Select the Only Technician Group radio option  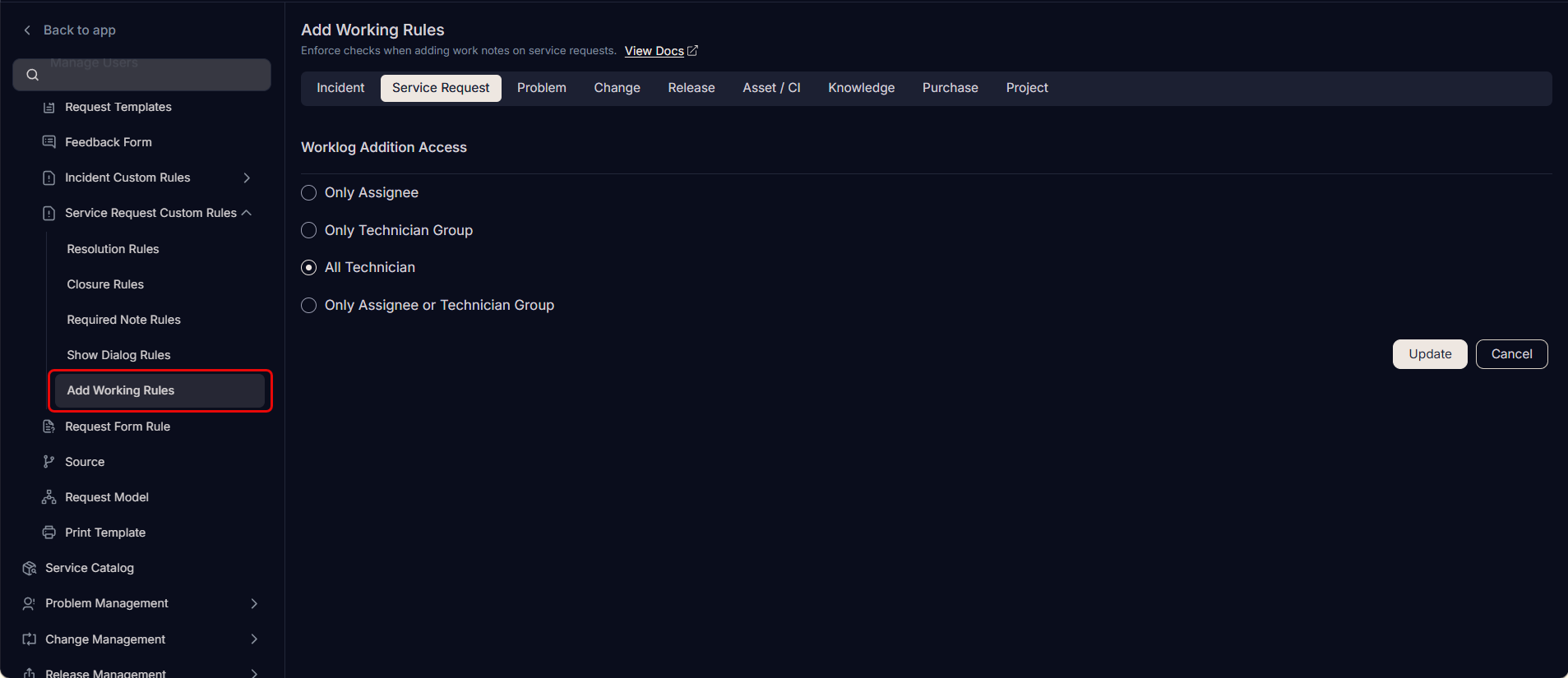309,231
